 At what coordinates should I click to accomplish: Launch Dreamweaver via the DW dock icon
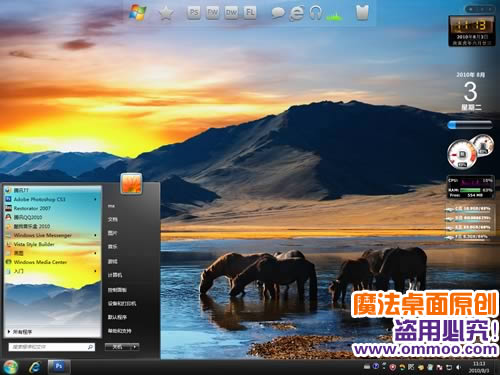[x=231, y=13]
